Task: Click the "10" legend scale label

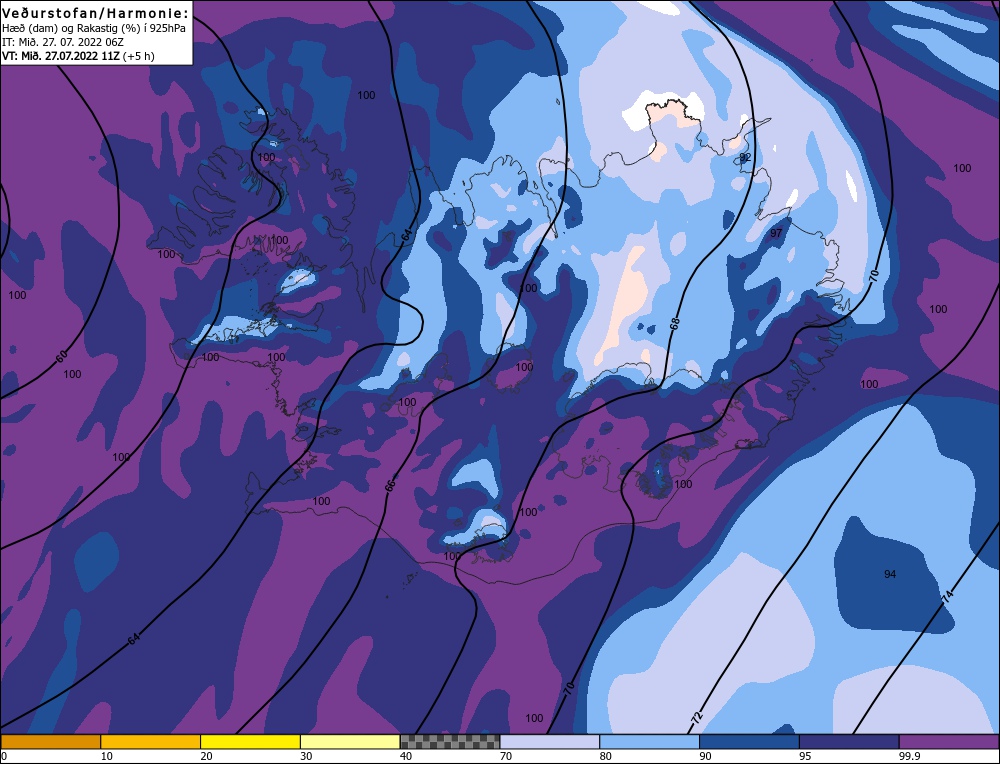Action: (107, 756)
